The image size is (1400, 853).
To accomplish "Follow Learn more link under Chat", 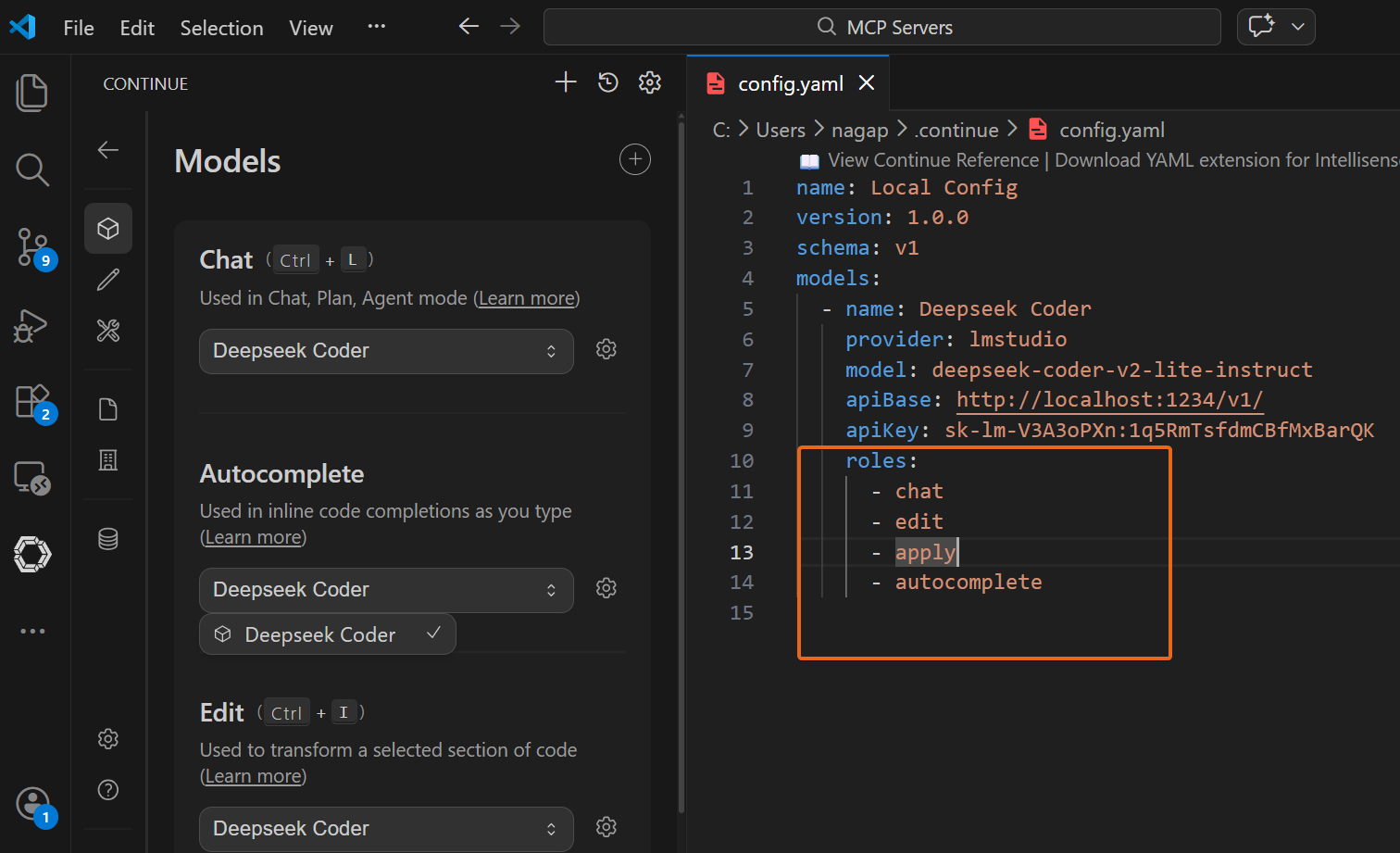I will tap(527, 298).
